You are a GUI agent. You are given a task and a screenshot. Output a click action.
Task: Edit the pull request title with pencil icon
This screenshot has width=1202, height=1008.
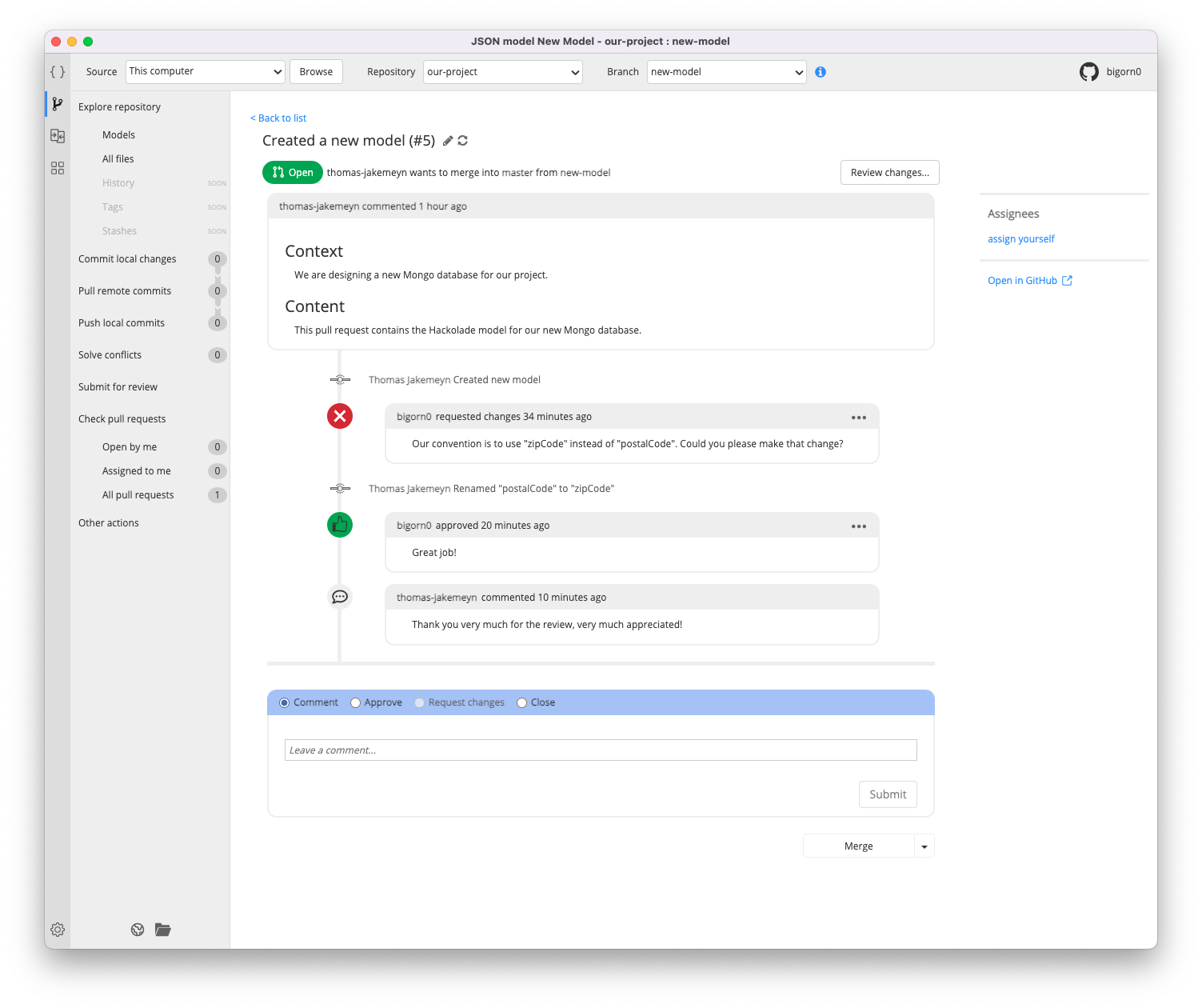click(x=447, y=140)
